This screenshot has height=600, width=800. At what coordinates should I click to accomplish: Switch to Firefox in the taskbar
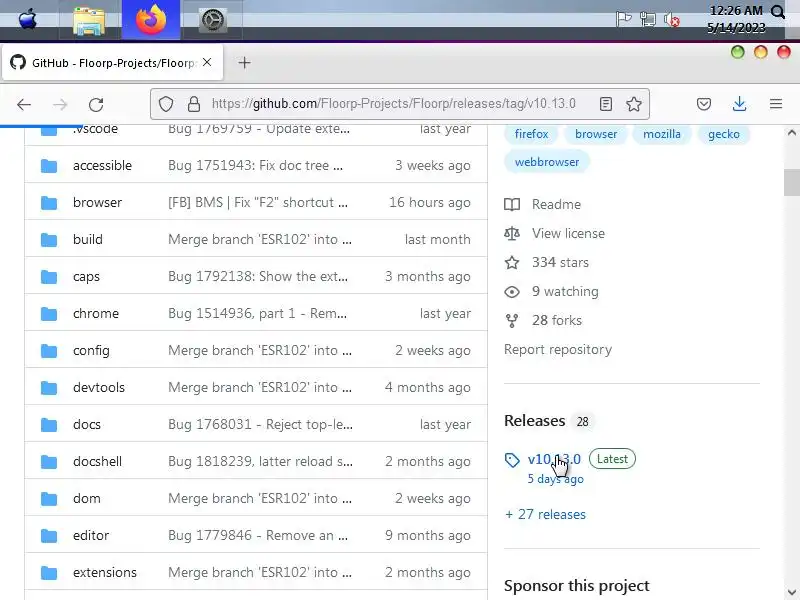pos(151,20)
